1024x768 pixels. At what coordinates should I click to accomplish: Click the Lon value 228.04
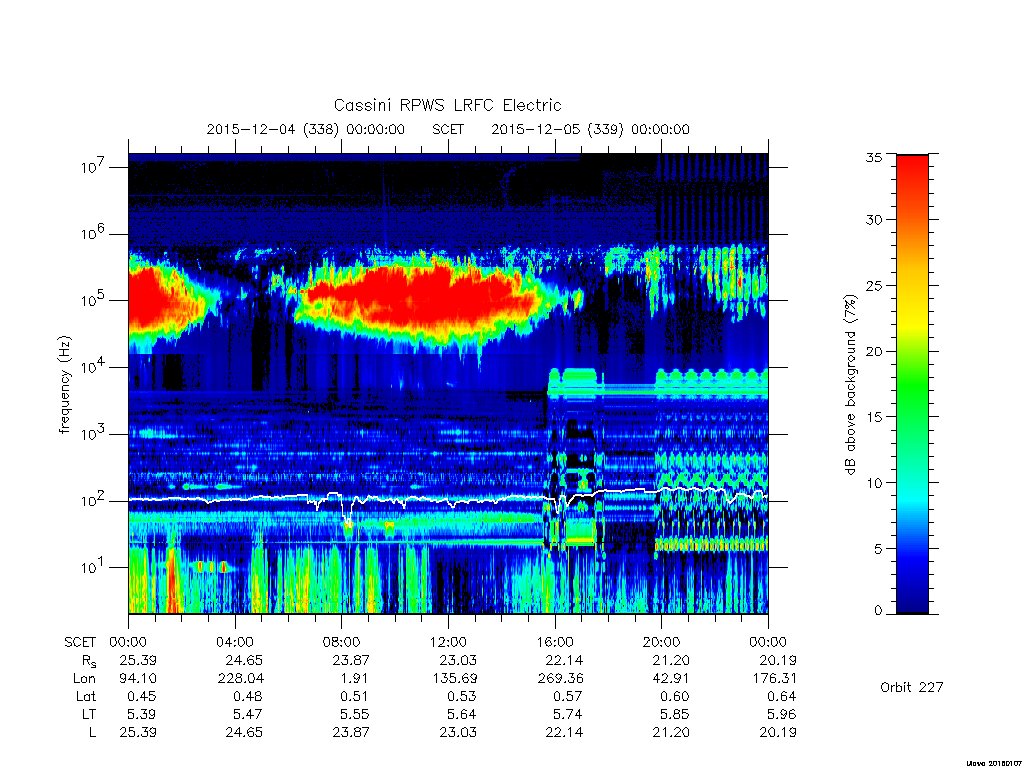point(240,678)
